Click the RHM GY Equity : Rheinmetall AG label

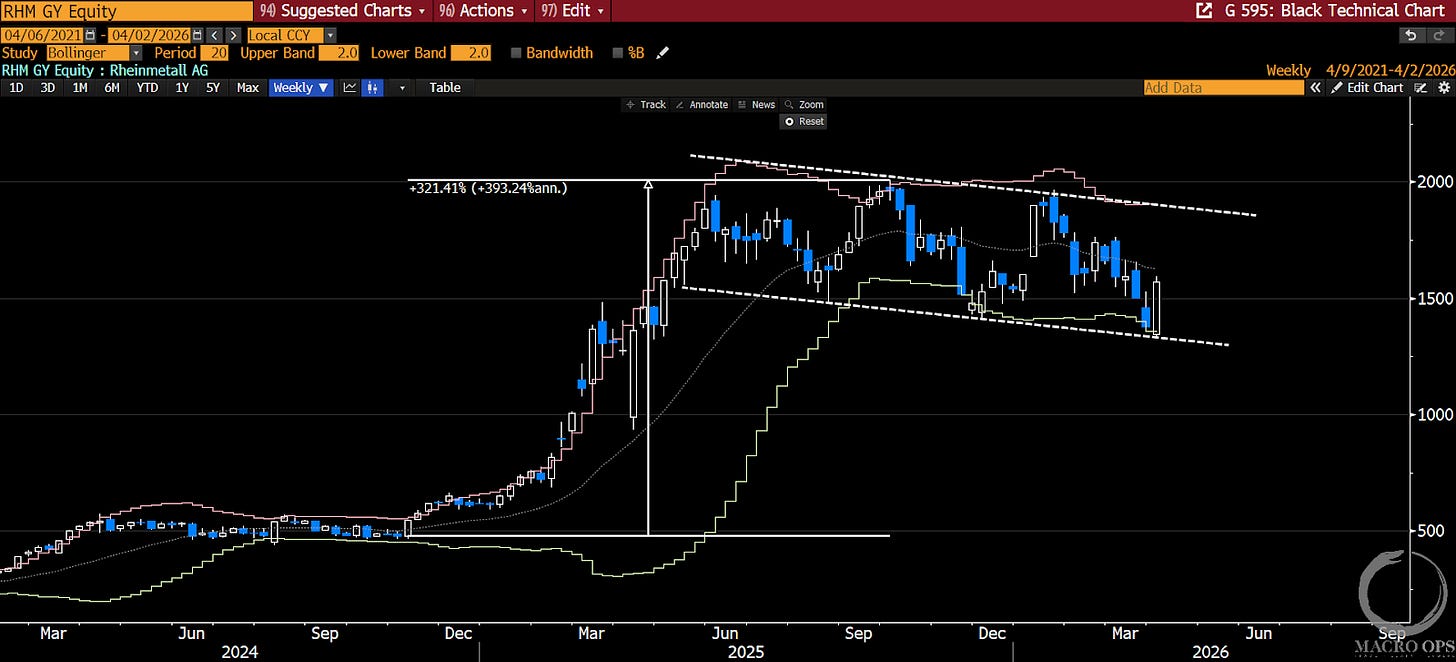[x=104, y=70]
